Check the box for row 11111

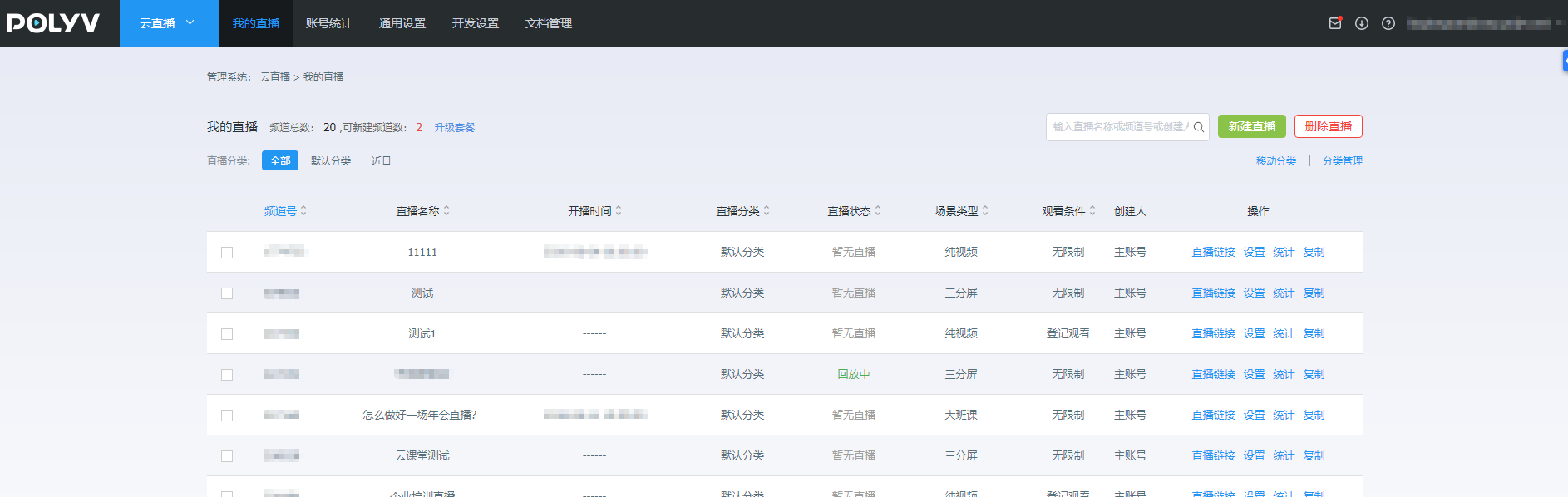(227, 253)
